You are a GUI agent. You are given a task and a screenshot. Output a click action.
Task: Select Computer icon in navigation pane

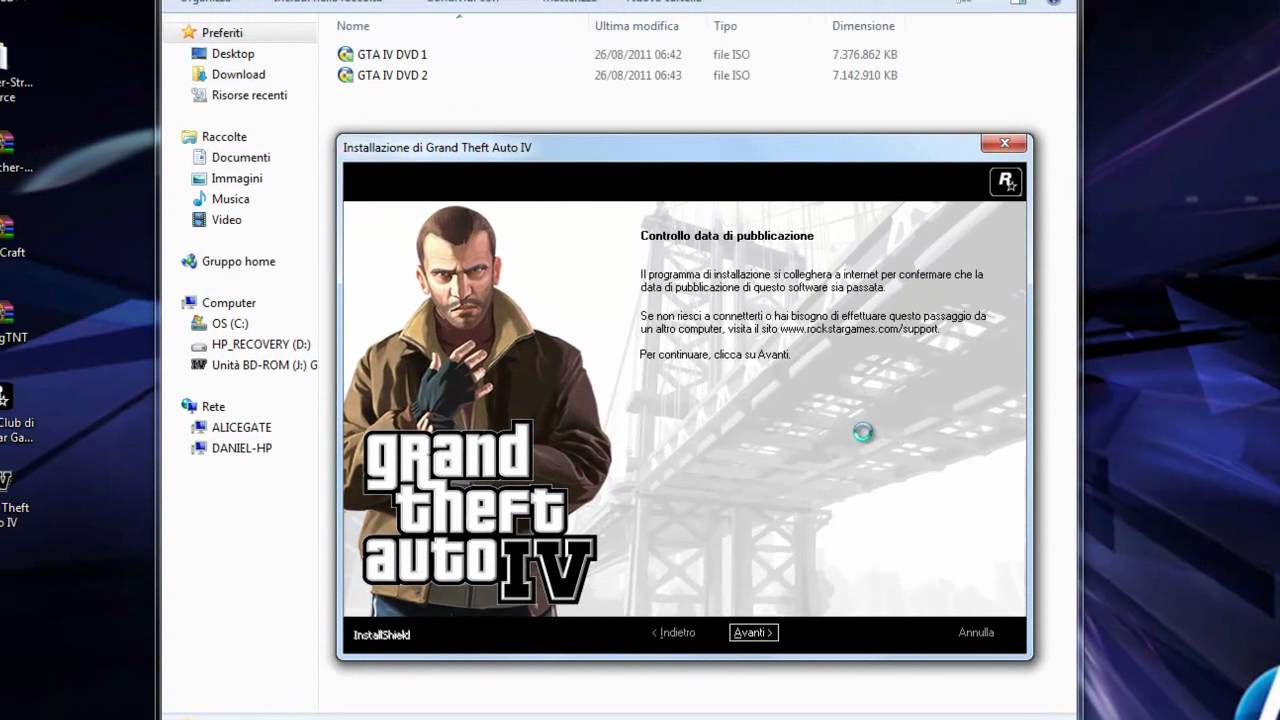(189, 302)
